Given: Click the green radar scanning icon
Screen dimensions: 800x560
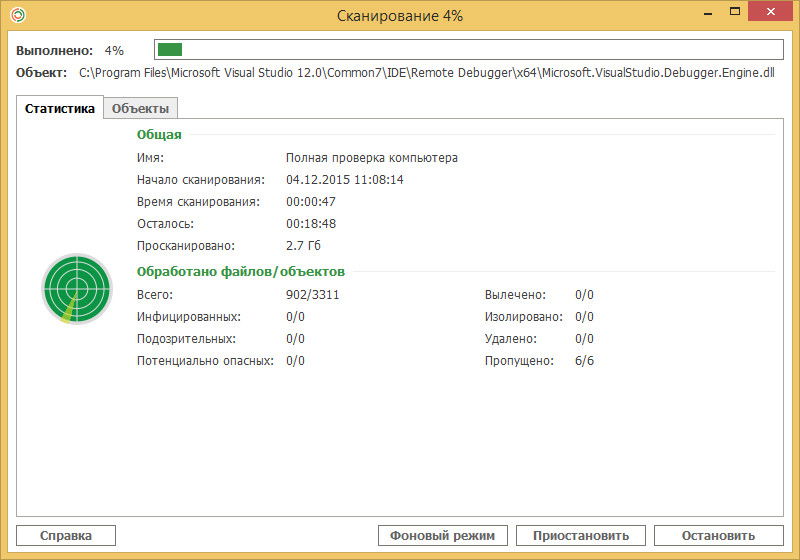Looking at the screenshot, I should tap(77, 289).
